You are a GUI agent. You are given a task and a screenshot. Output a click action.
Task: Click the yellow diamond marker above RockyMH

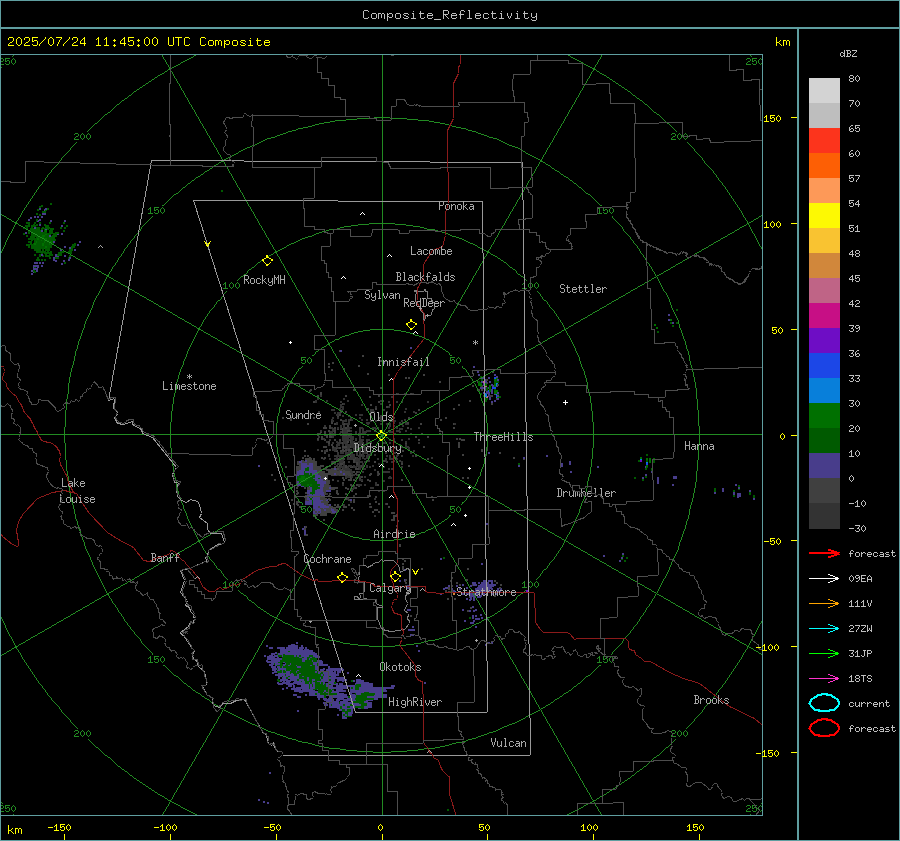pyautogui.click(x=267, y=261)
